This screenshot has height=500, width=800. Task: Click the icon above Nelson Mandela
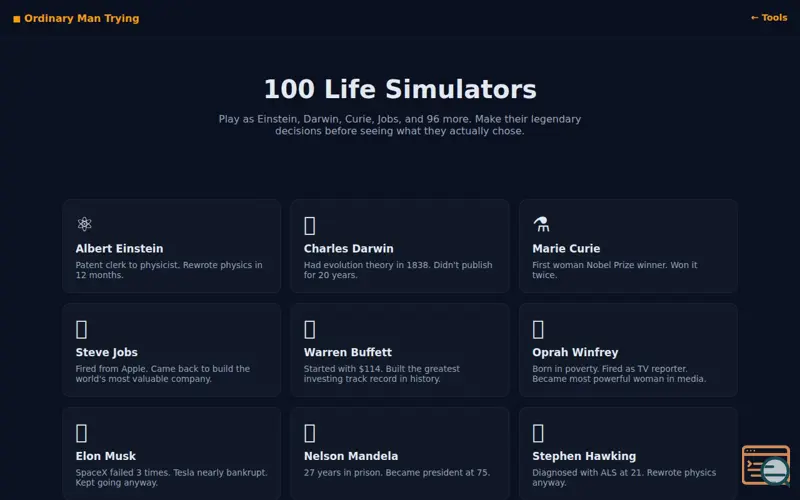click(310, 433)
